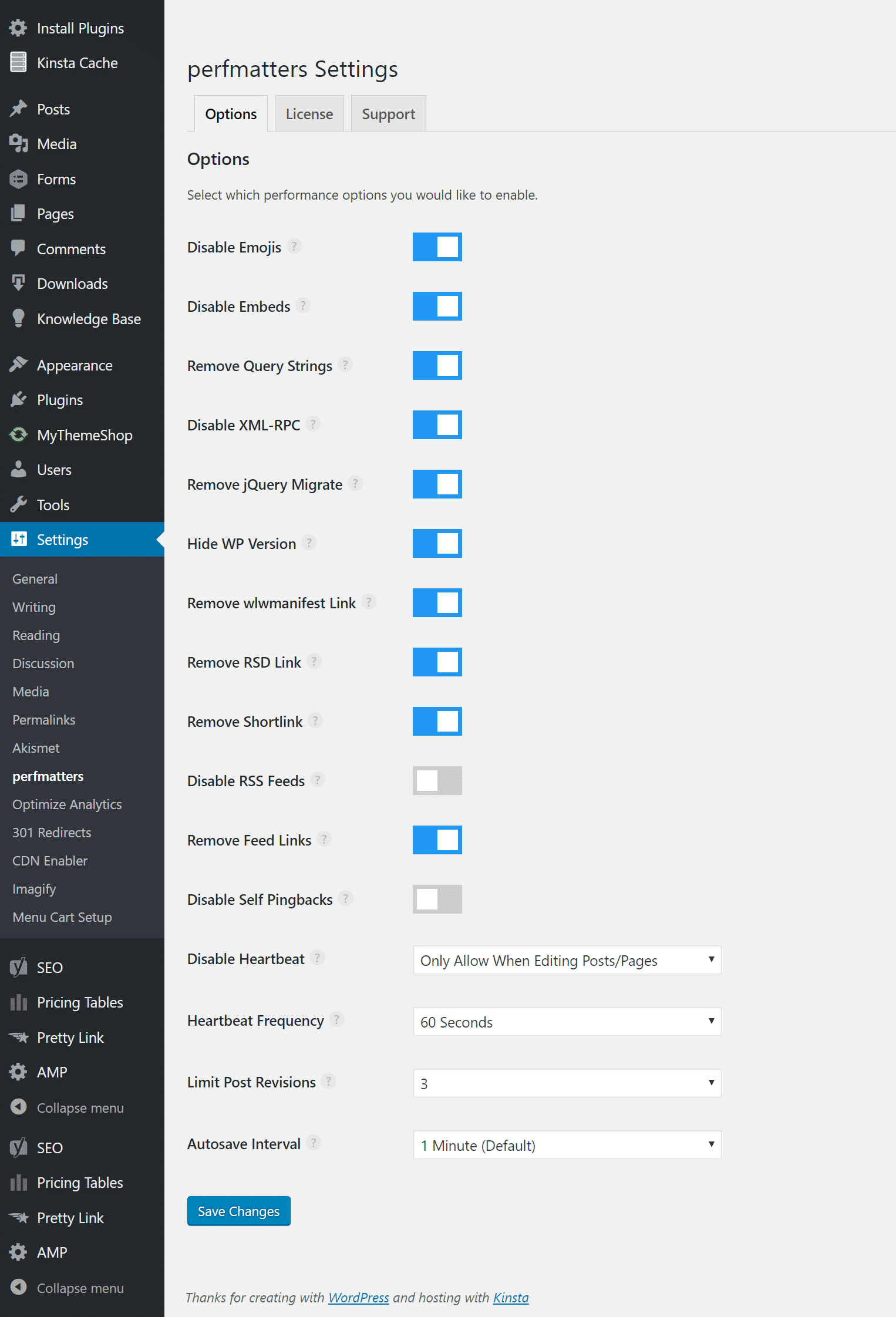Toggle the Disable Embeds switch

(x=437, y=306)
